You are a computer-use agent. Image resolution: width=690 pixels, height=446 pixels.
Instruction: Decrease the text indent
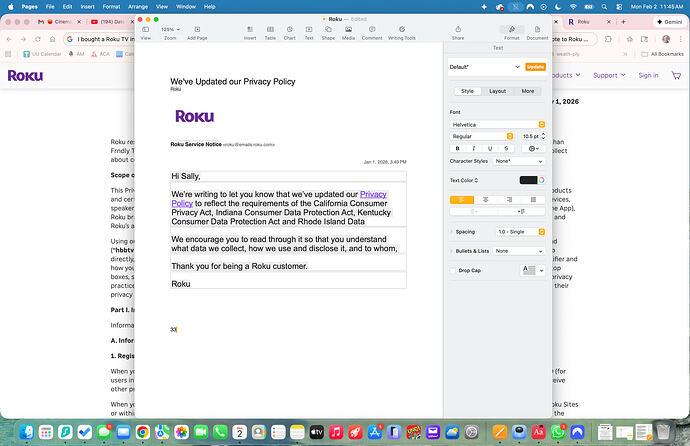tap(473, 212)
